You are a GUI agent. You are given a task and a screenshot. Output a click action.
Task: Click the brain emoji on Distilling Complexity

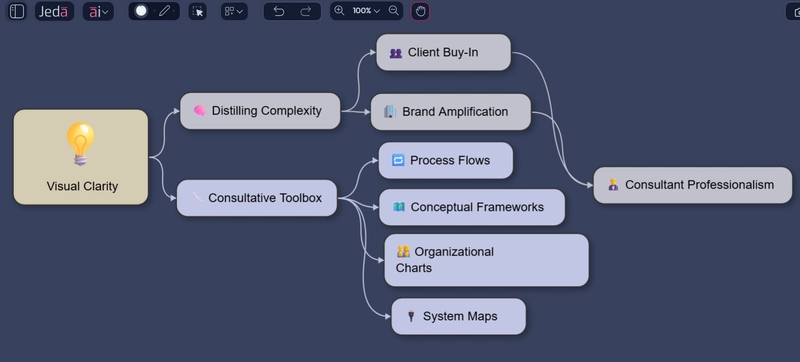point(199,111)
